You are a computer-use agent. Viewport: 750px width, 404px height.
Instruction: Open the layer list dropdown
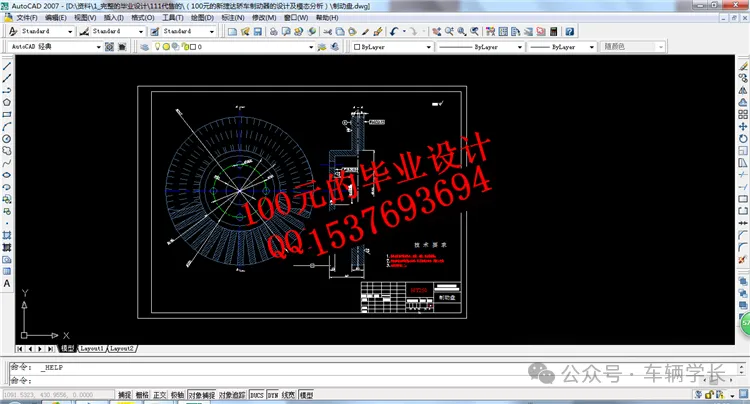coord(311,47)
